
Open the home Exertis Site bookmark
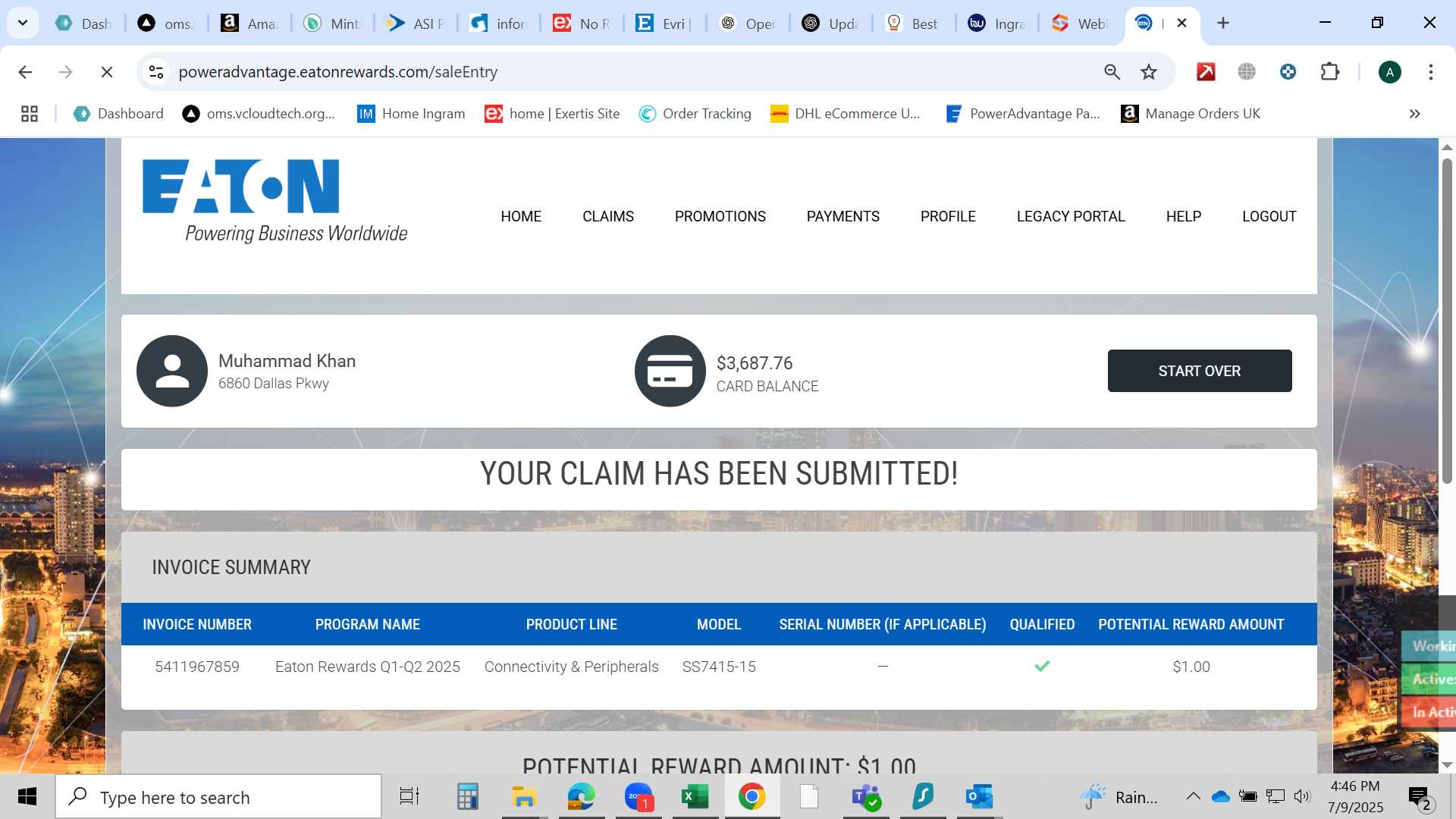point(552,114)
